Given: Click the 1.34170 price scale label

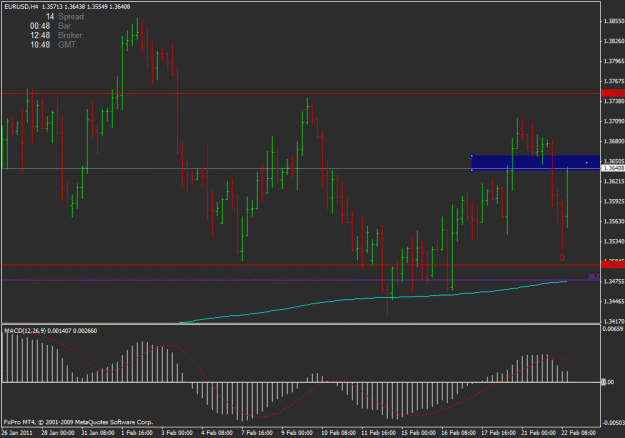Looking at the screenshot, I should pyautogui.click(x=614, y=321).
